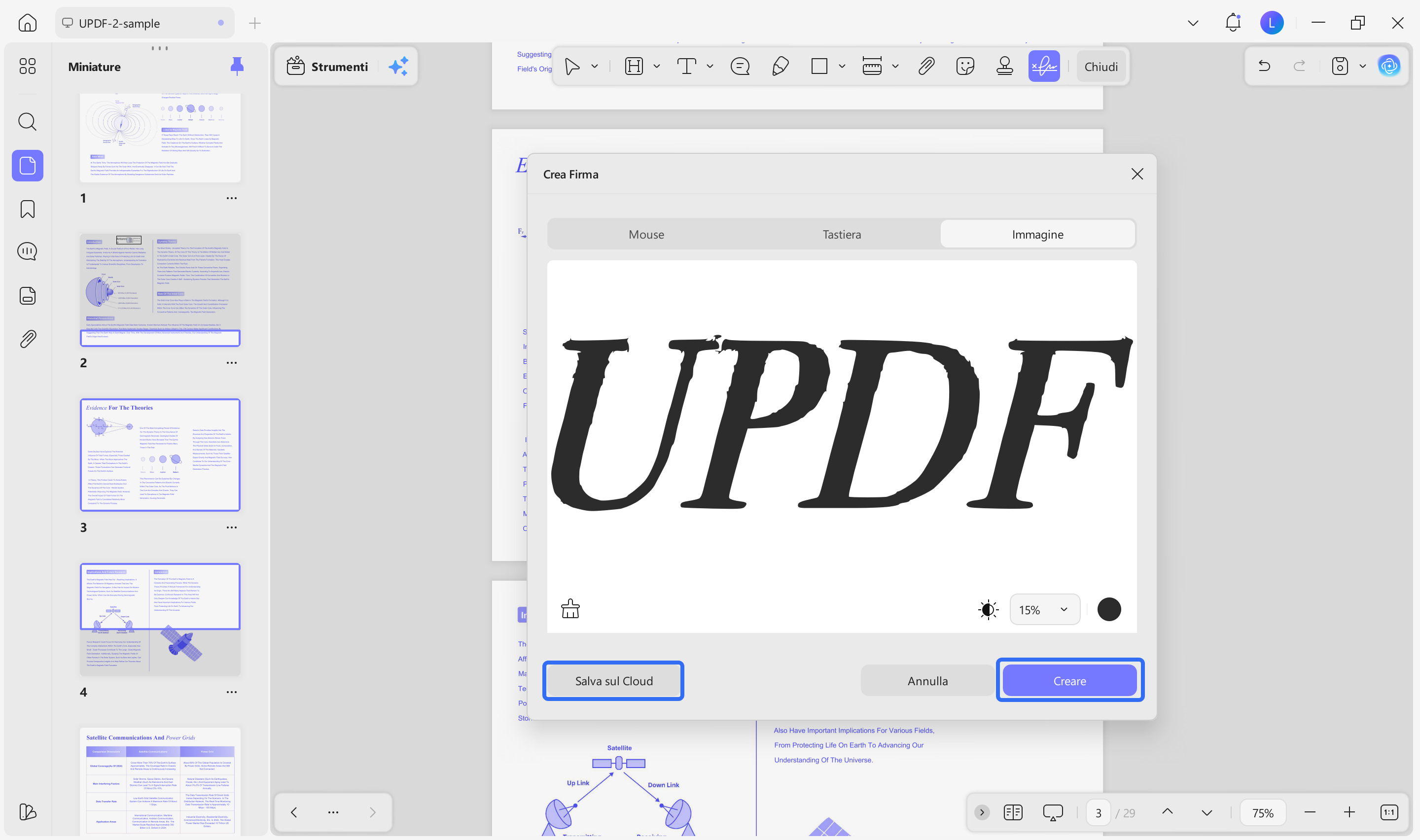Select the sticky note comment tool
The width and height of the screenshot is (1420, 840).
click(740, 66)
